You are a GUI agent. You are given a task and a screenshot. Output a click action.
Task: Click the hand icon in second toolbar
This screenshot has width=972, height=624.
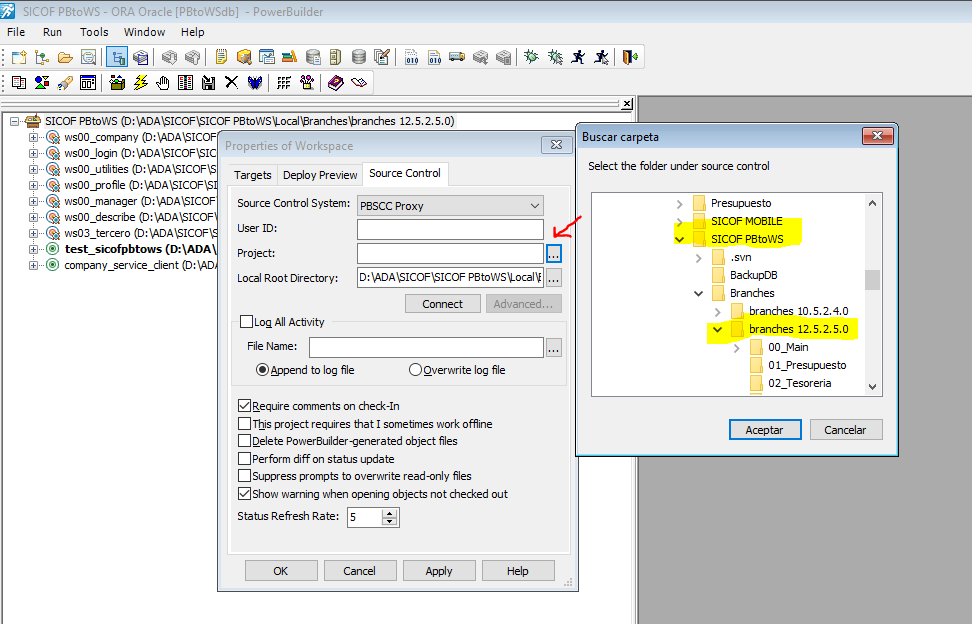tap(163, 83)
